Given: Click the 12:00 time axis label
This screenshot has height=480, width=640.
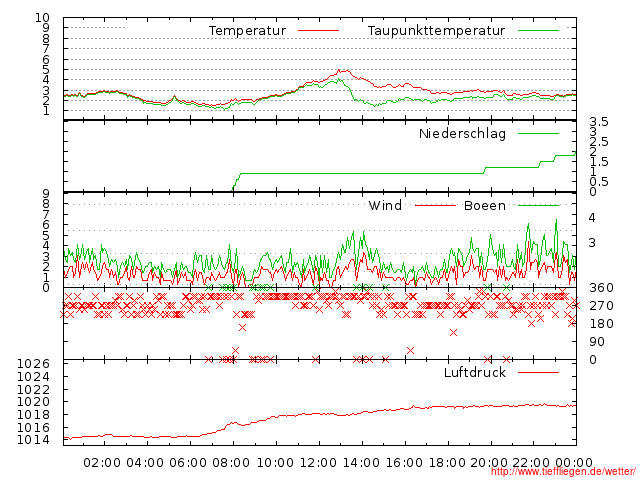Looking at the screenshot, I should (x=318, y=463).
